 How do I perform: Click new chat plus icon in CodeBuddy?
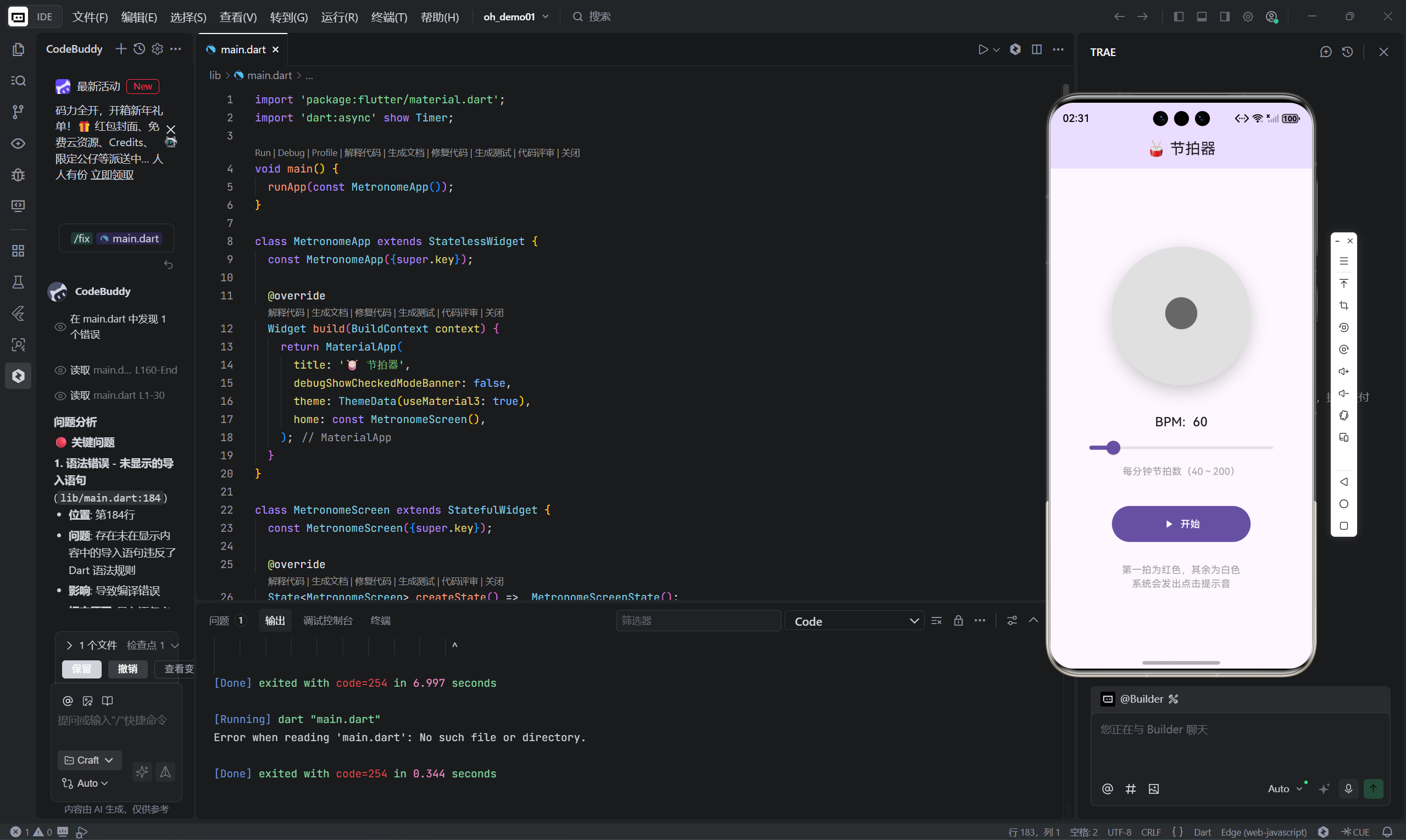120,49
